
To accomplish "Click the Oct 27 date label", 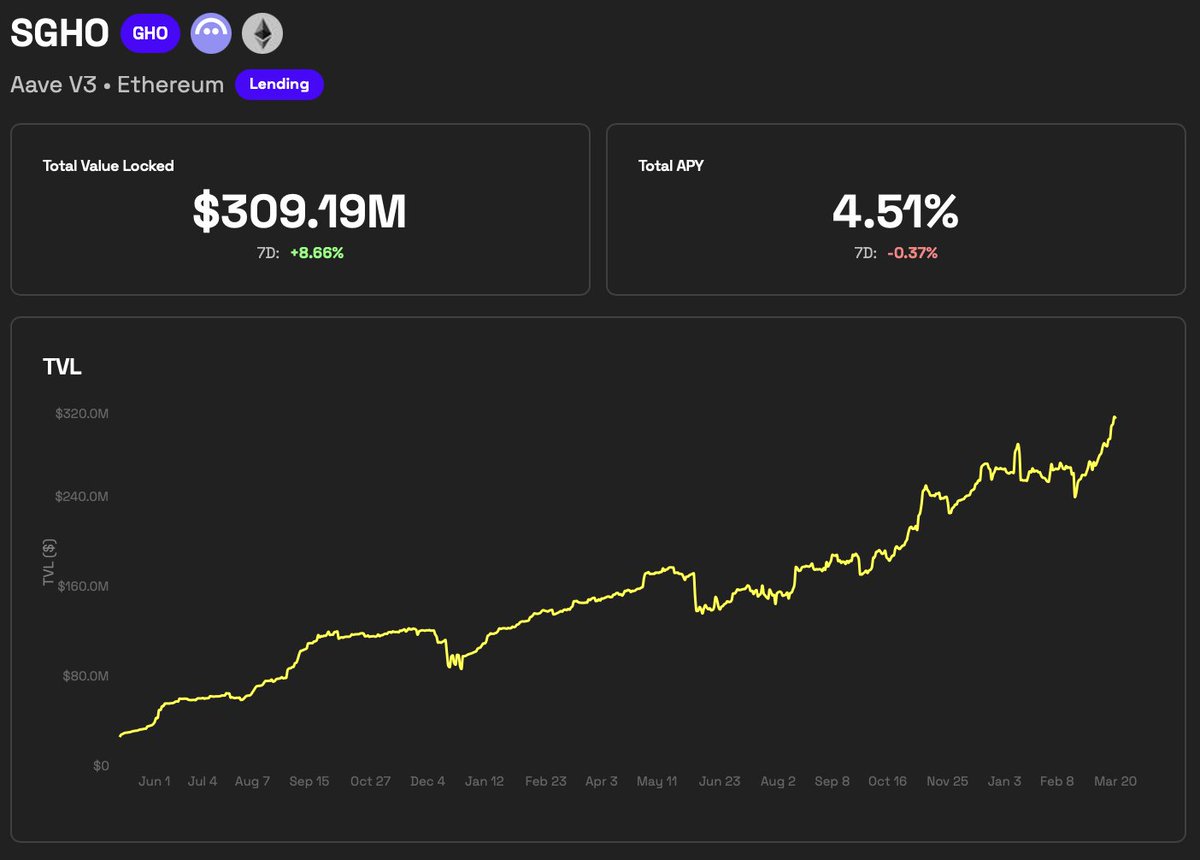I will [370, 781].
